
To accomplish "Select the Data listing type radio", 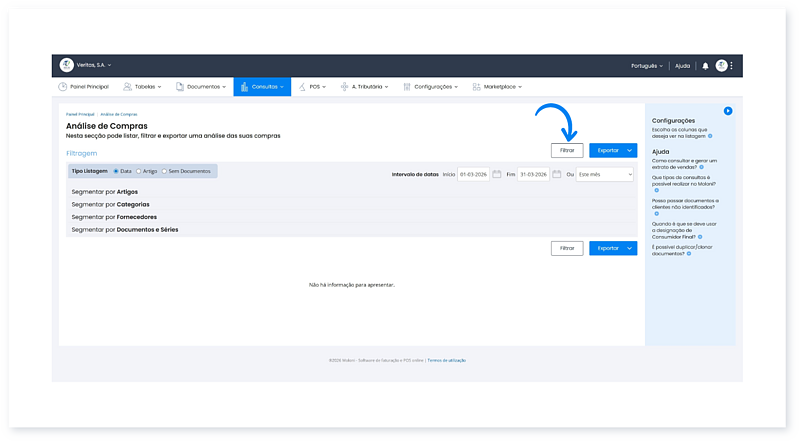I will (116, 171).
